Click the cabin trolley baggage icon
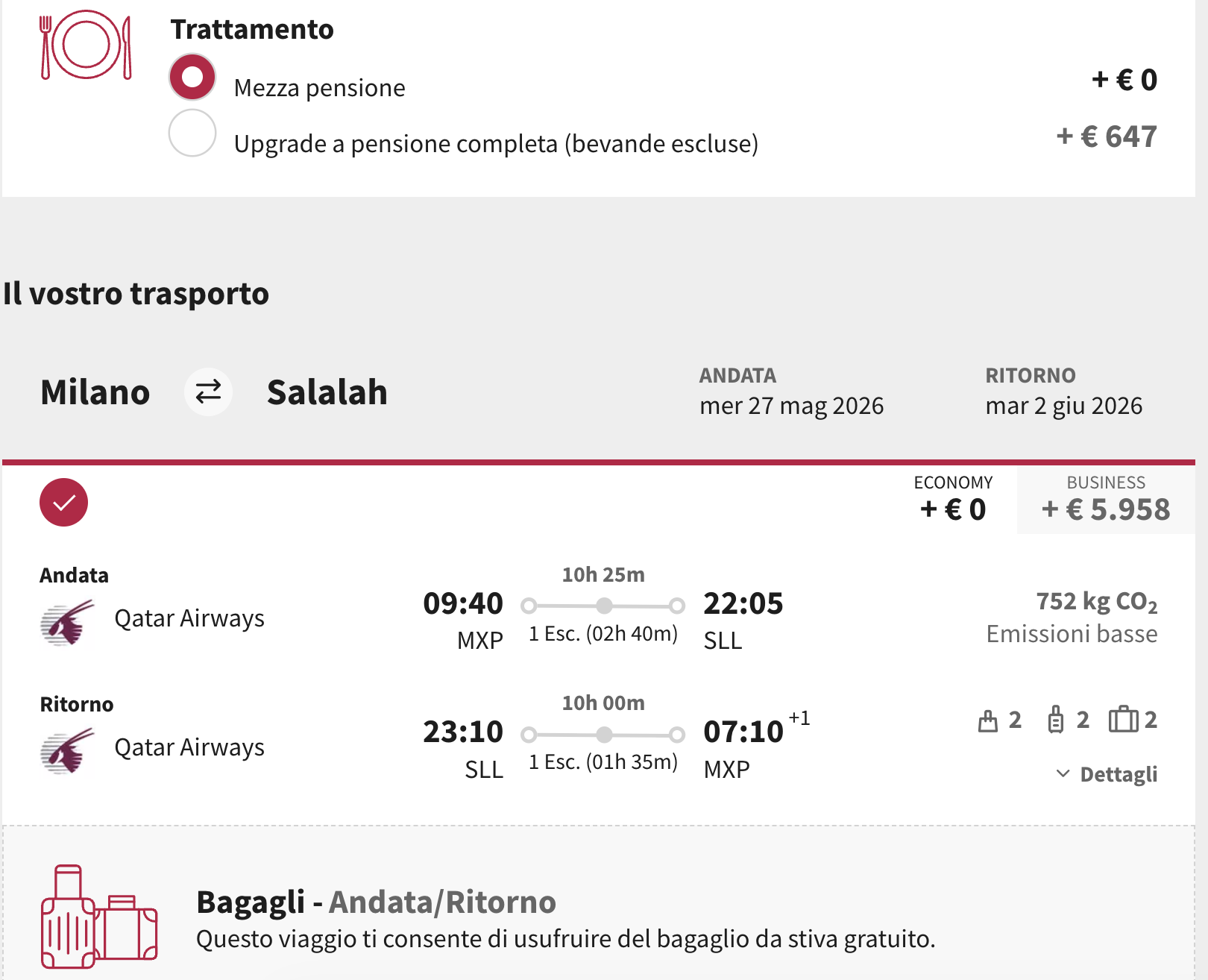 (x=1056, y=720)
